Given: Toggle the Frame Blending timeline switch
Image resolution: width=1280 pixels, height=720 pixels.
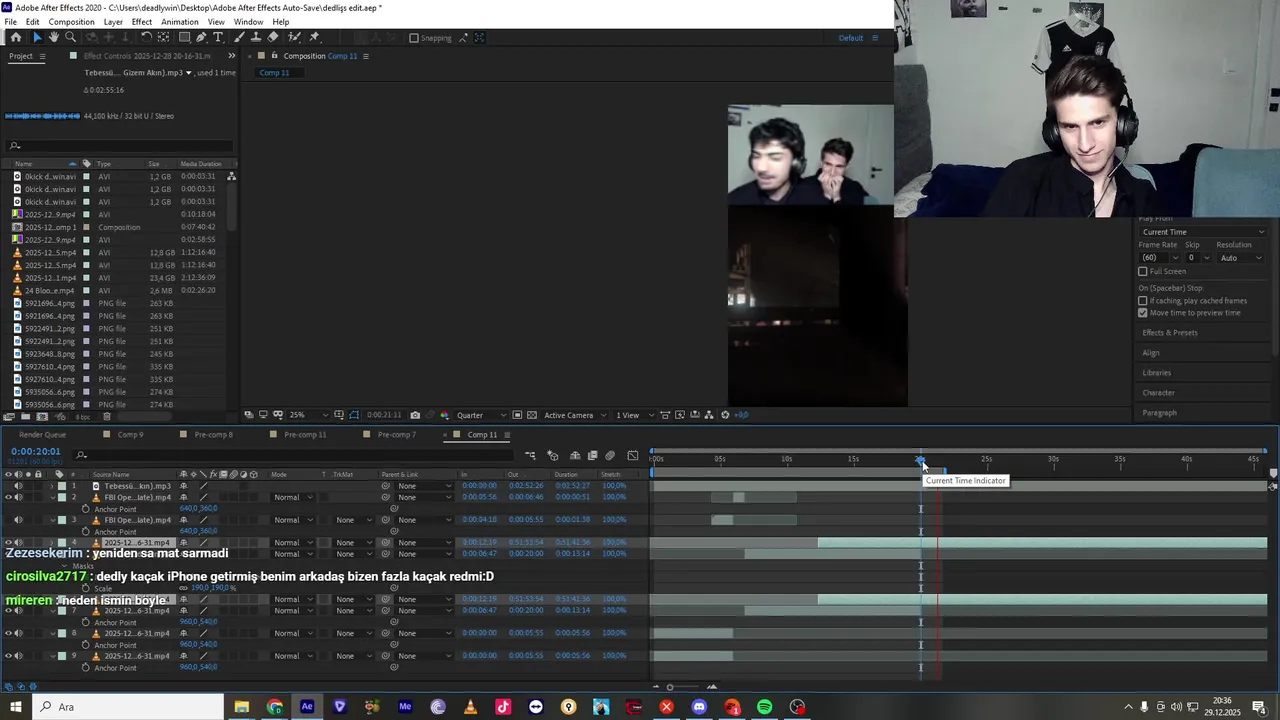Looking at the screenshot, I should 592,456.
